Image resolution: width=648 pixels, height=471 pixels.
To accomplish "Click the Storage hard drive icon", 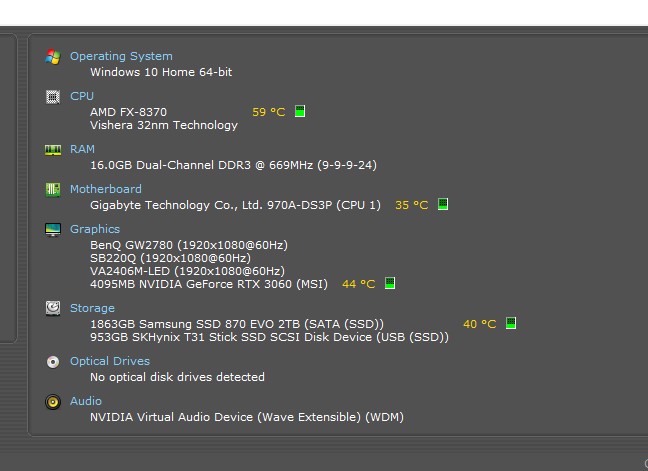I will click(x=53, y=308).
